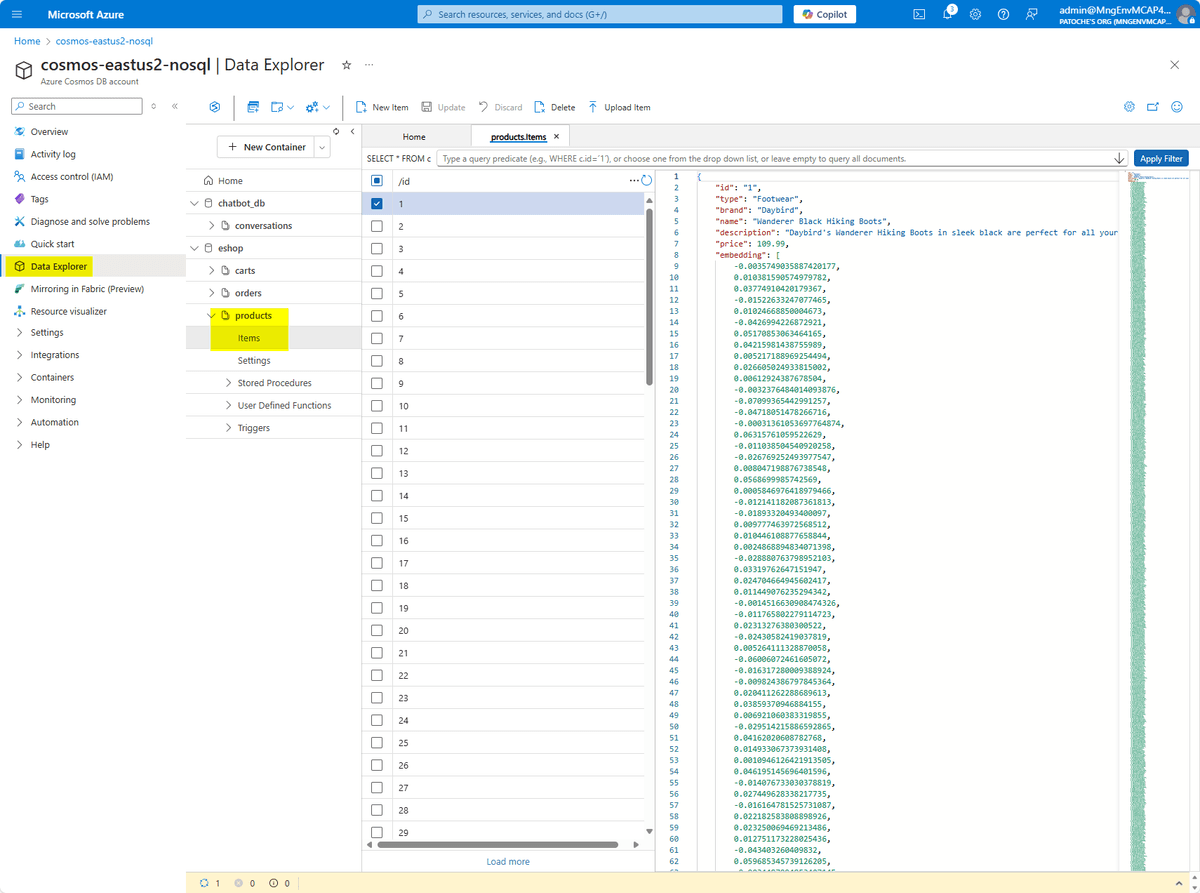Open Settings under products container

click(x=254, y=360)
